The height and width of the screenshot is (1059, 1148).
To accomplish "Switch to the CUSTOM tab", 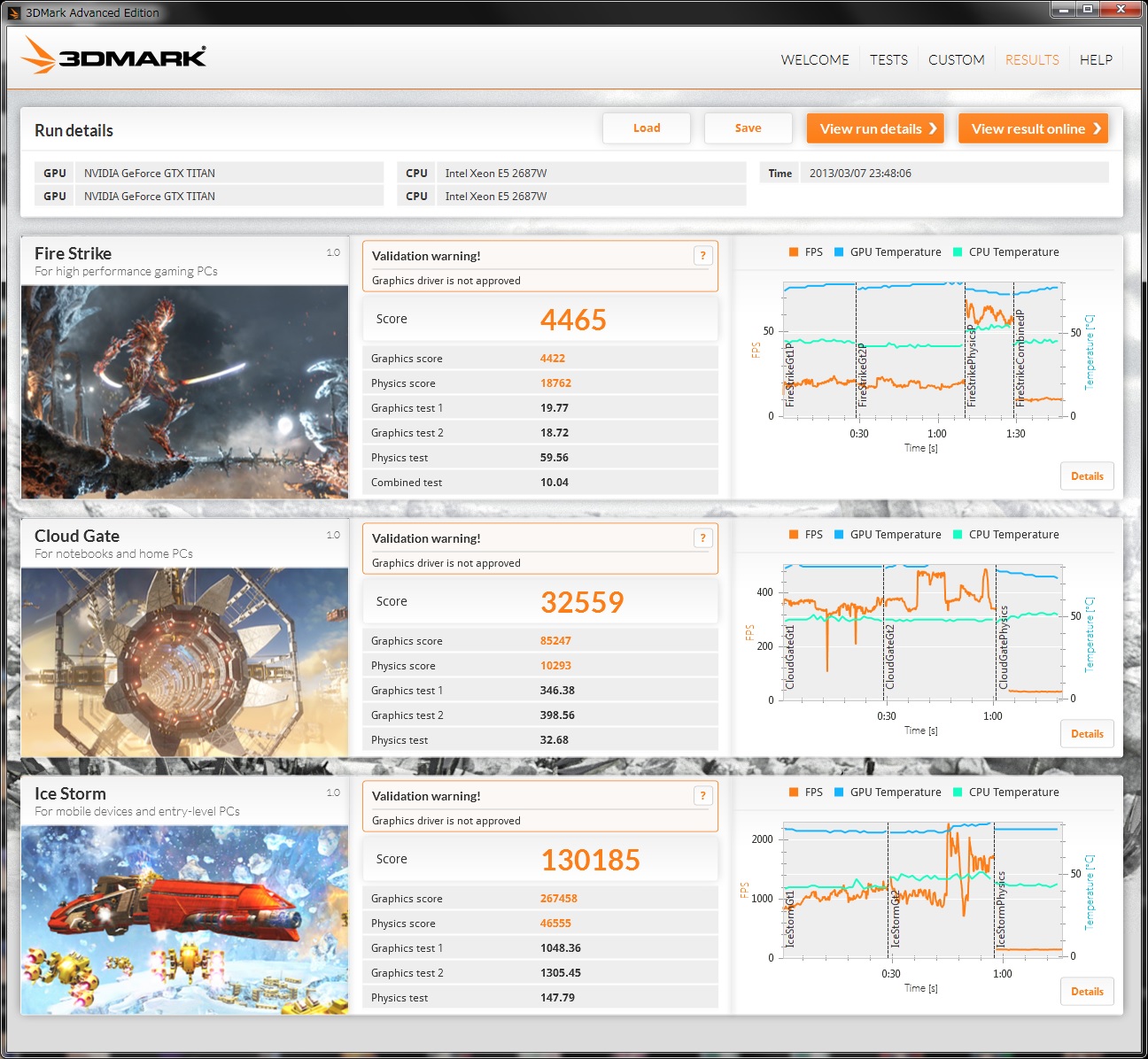I will [957, 60].
